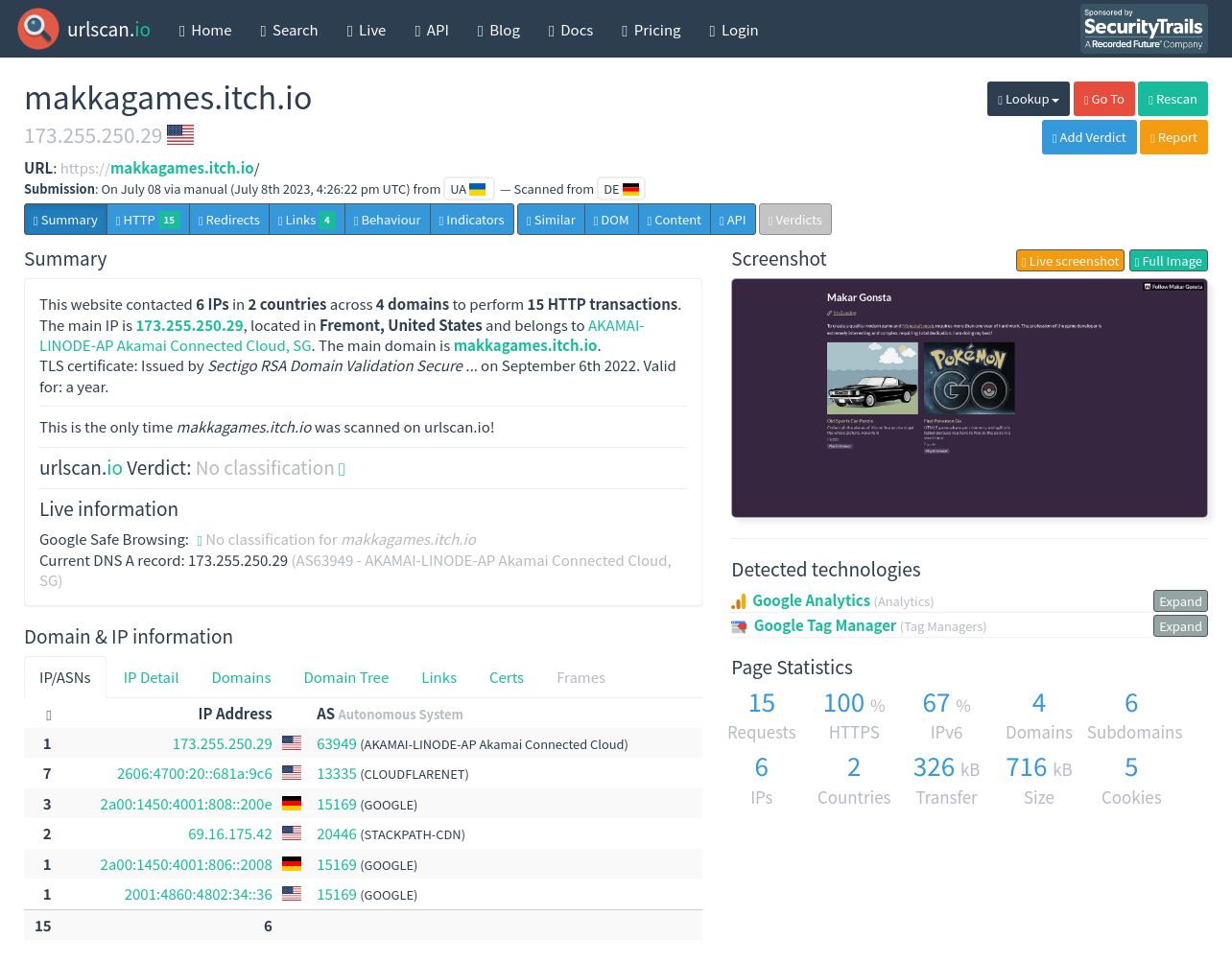Viewport: 1232px width, 962px height.
Task: Open the Home nav item
Action: tap(205, 30)
